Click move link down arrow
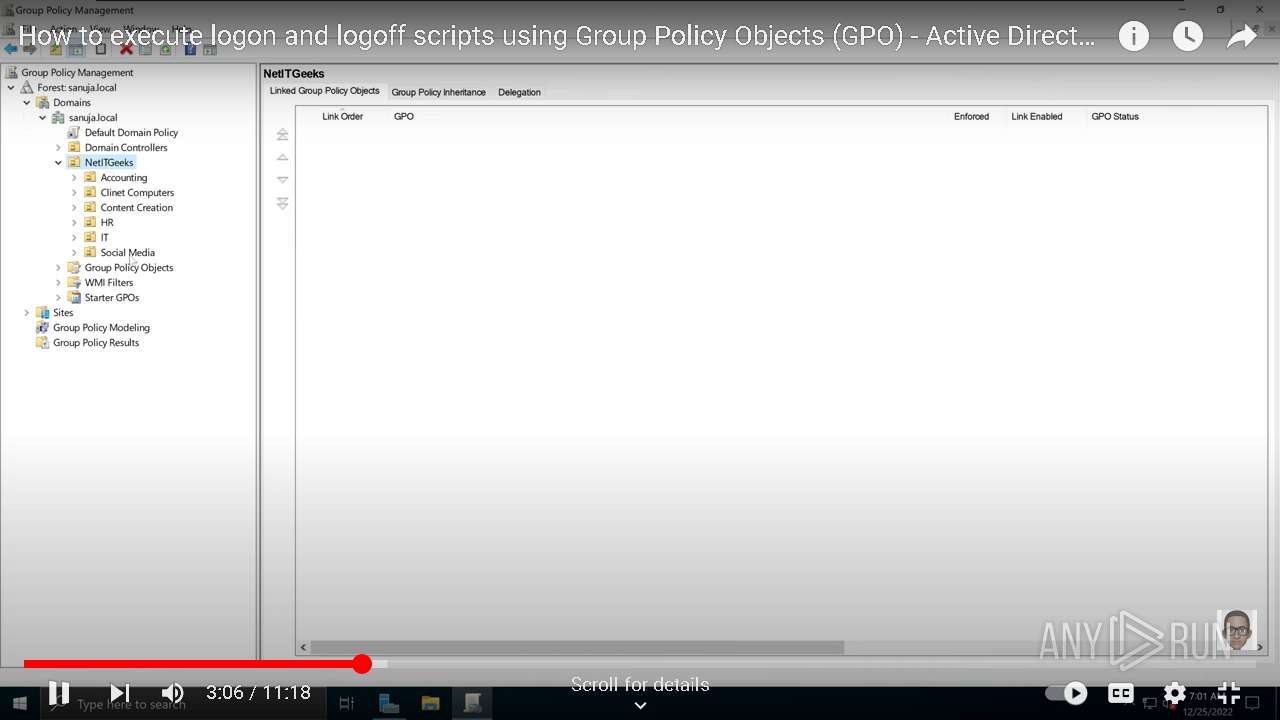1280x720 pixels. pos(283,180)
